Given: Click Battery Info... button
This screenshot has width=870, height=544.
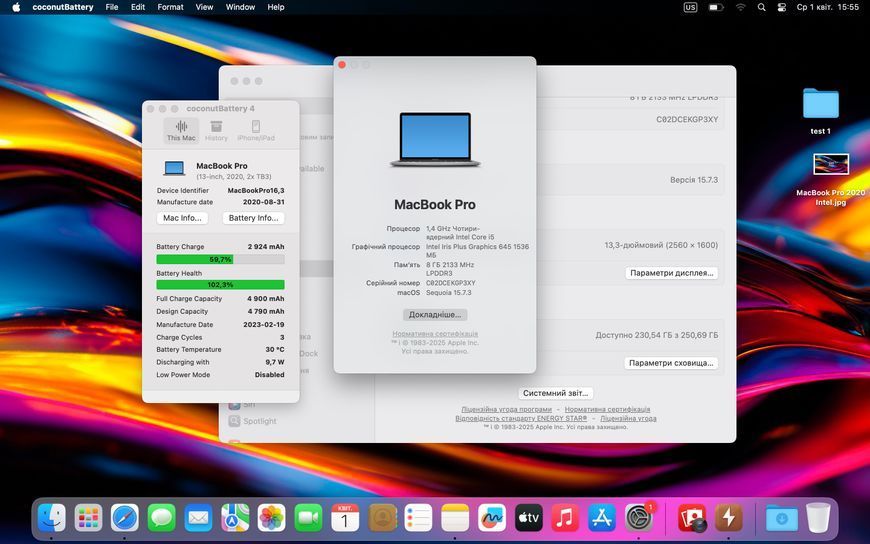Looking at the screenshot, I should pyautogui.click(x=254, y=218).
